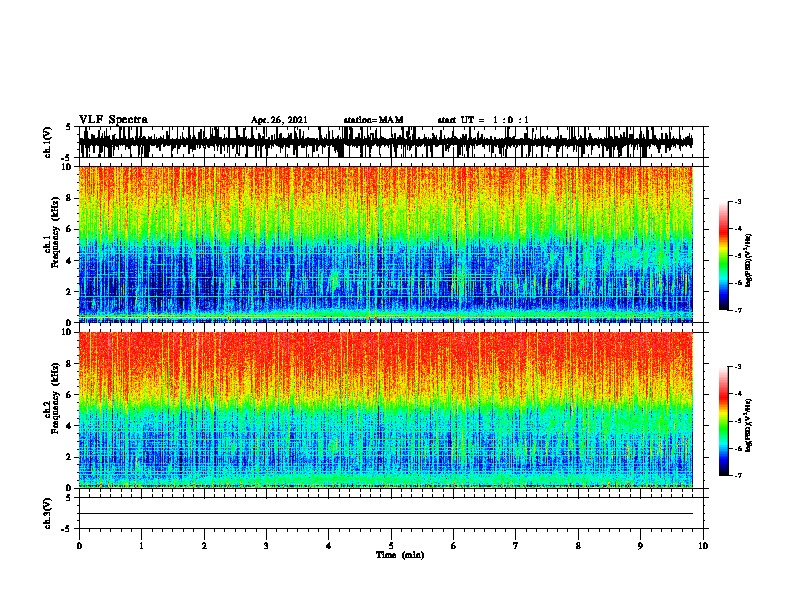Click the ch.1 frequency axis "6" tick label
This screenshot has height=612, width=792.
point(70,229)
